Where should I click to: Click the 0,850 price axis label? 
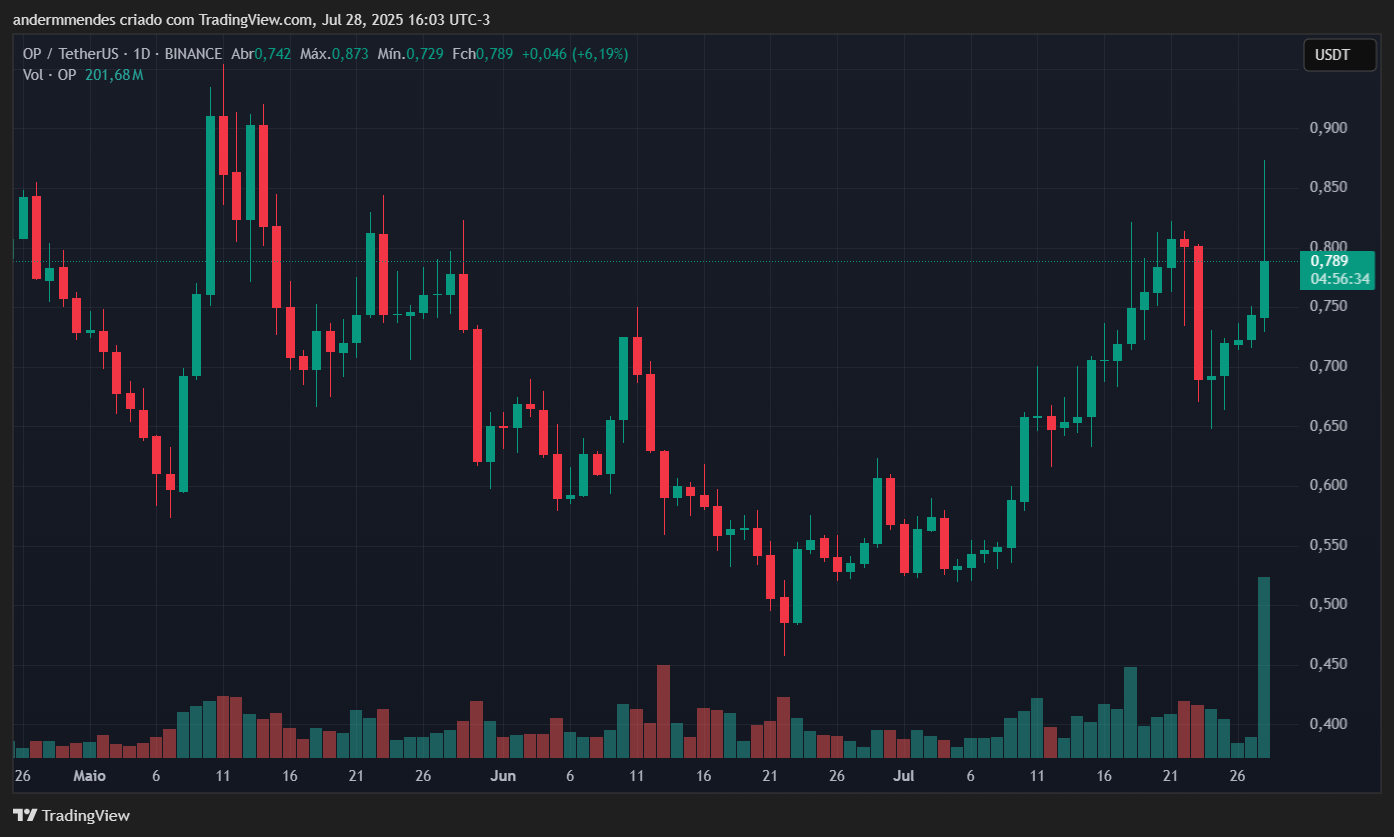point(1328,188)
